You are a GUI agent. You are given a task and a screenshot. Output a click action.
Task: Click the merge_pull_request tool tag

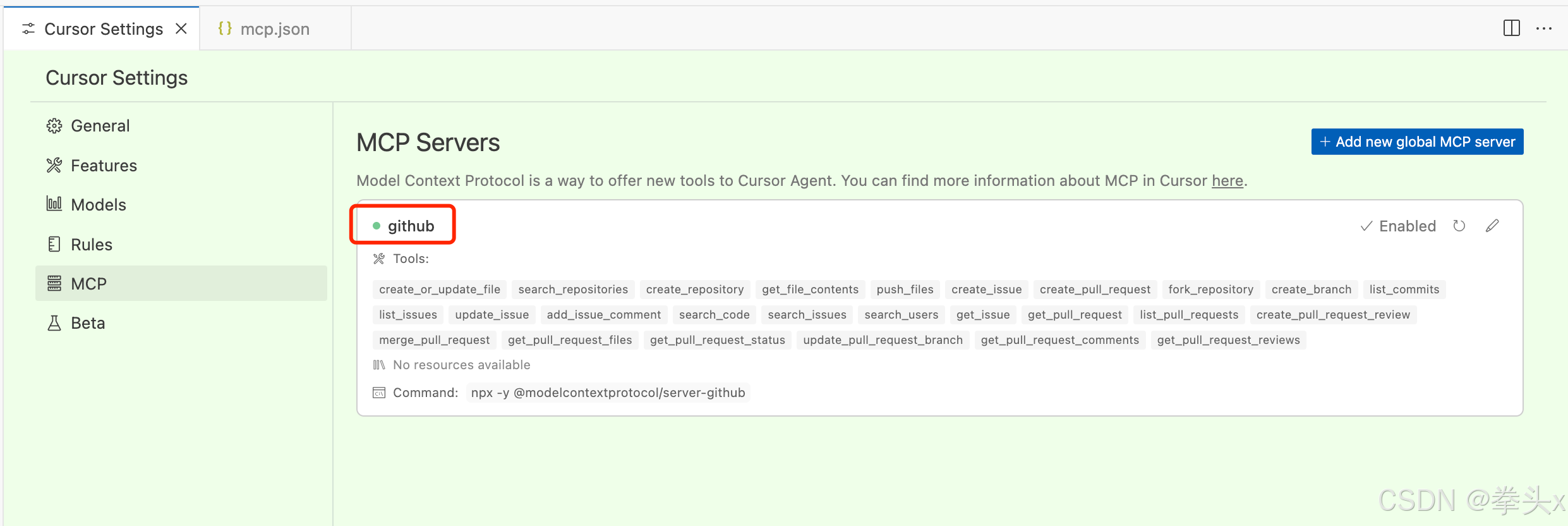(x=435, y=340)
